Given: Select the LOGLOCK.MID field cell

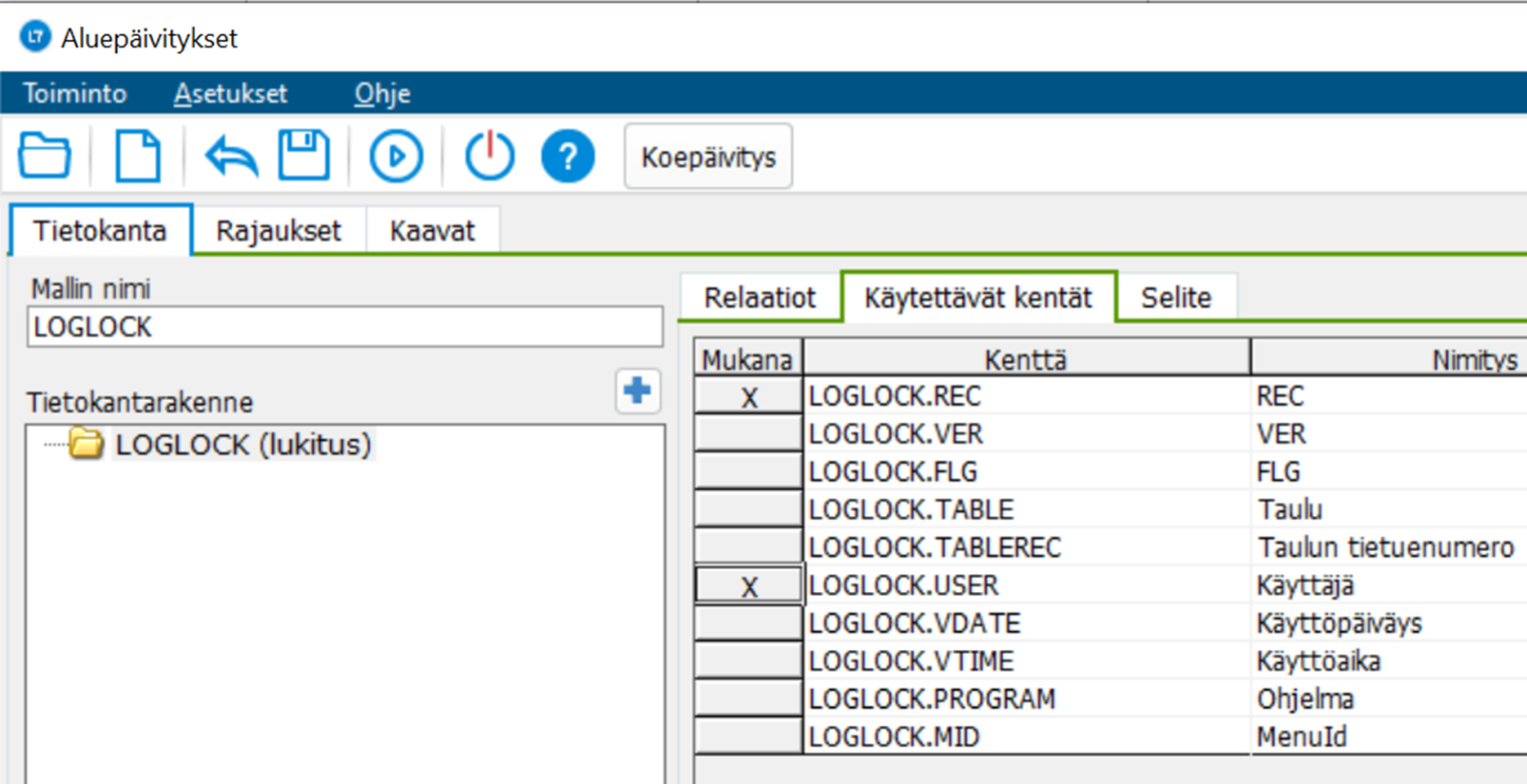Looking at the screenshot, I should (x=1027, y=737).
